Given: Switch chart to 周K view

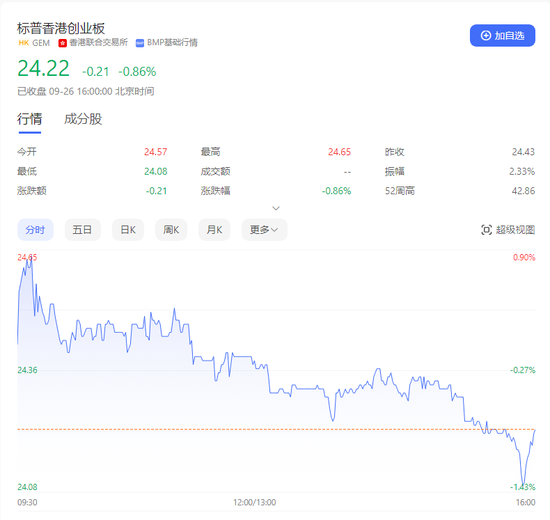Looking at the screenshot, I should coord(171,230).
